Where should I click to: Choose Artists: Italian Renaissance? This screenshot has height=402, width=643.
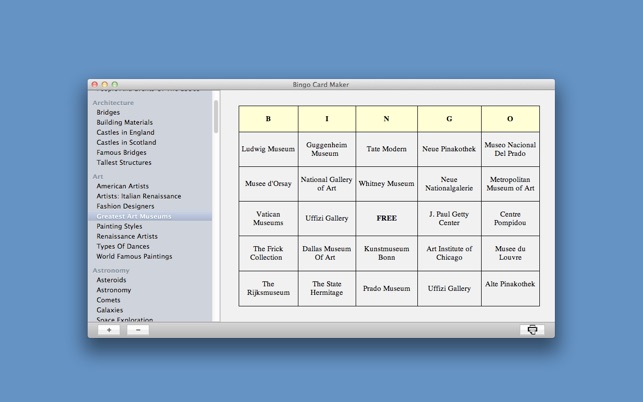[139, 196]
